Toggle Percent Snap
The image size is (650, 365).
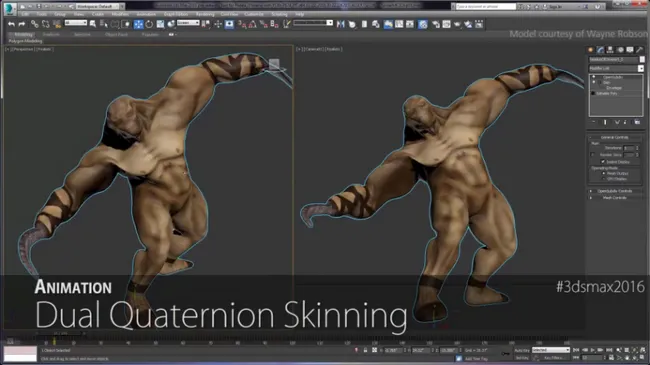(263, 24)
